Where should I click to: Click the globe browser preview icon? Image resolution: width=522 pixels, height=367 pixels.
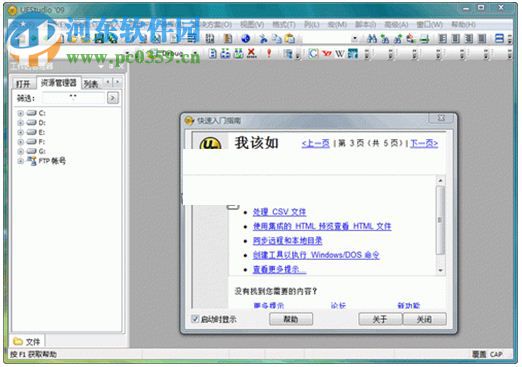246,39
